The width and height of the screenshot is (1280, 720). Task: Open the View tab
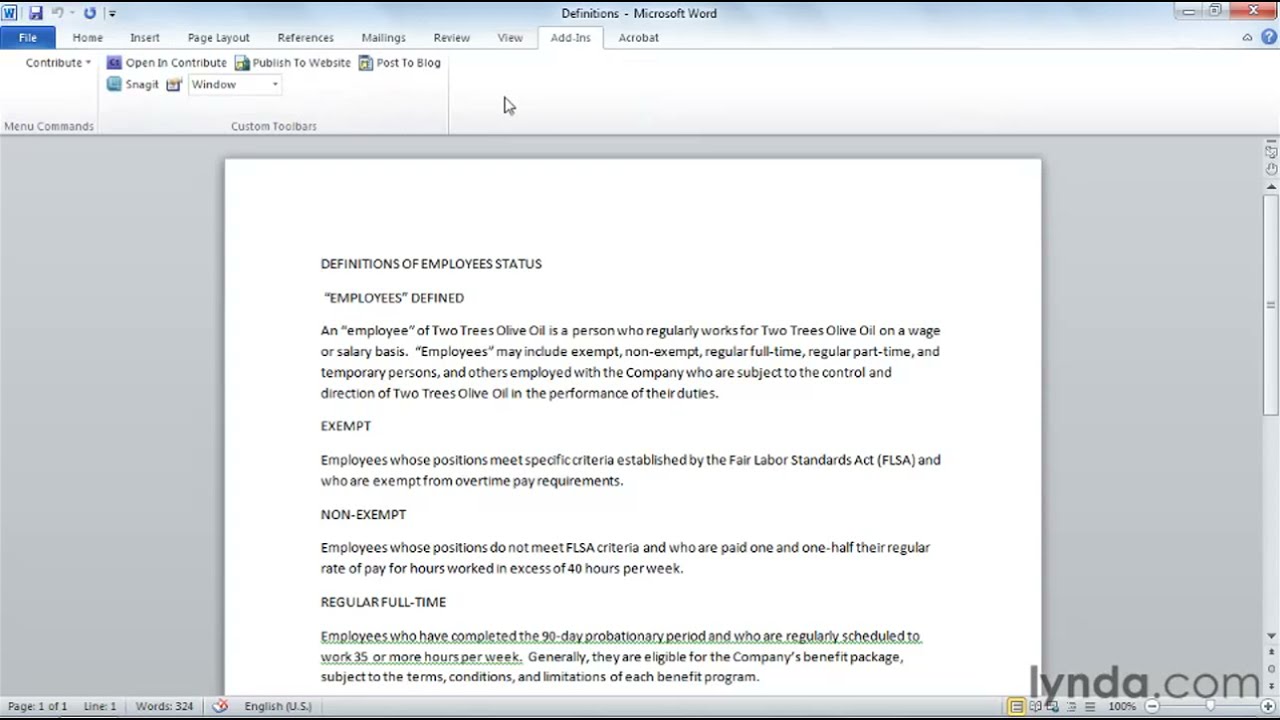(x=510, y=38)
